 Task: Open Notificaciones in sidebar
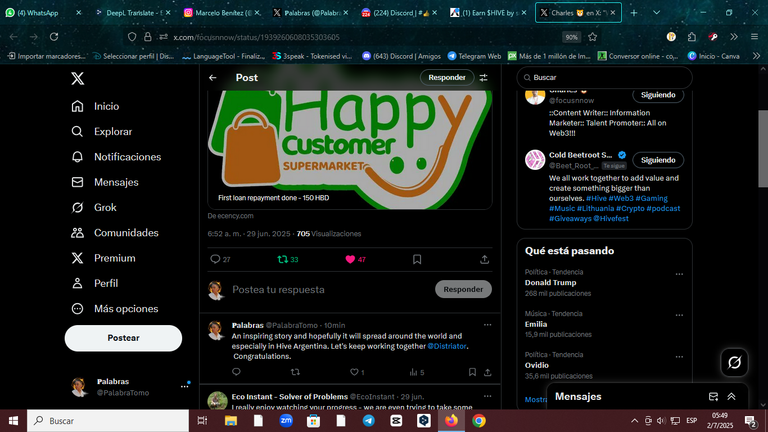click(x=116, y=157)
